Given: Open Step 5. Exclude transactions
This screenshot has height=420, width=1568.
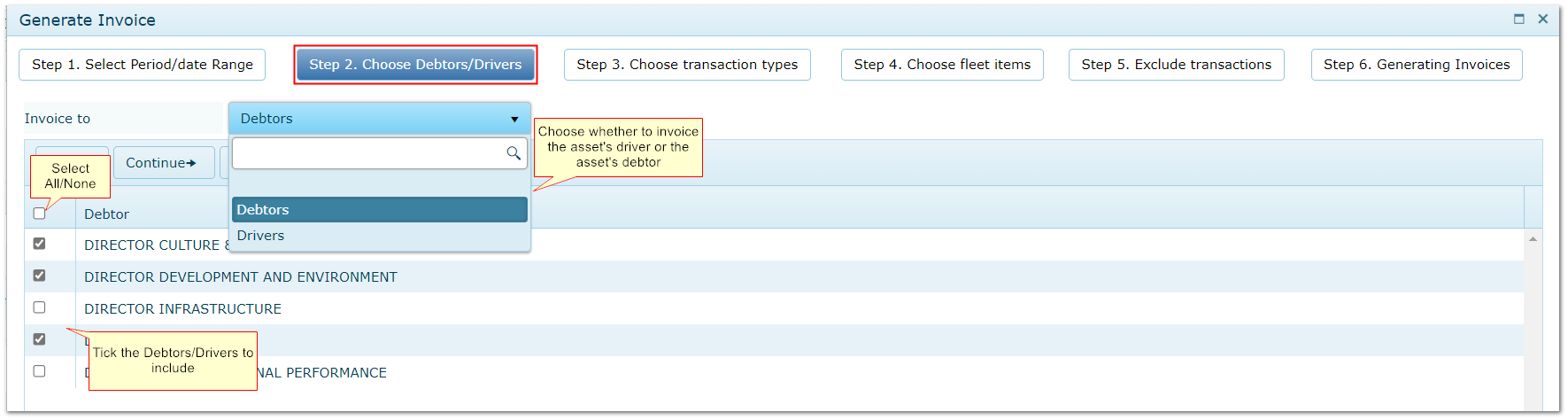Looking at the screenshot, I should pos(1176,65).
